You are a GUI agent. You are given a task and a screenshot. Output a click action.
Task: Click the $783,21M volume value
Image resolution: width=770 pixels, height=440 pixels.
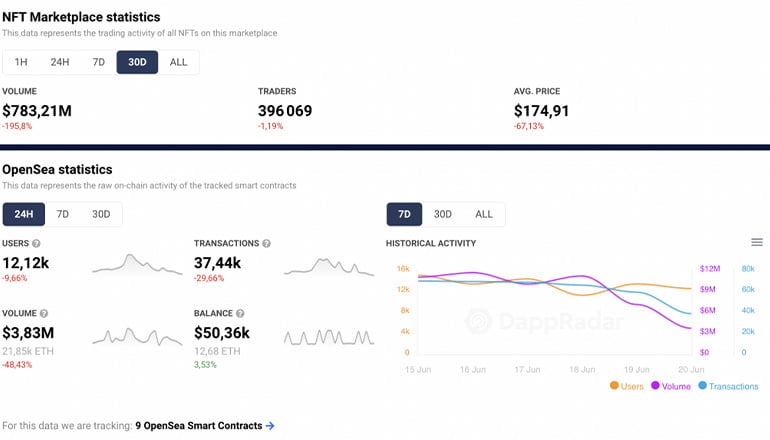(x=37, y=111)
